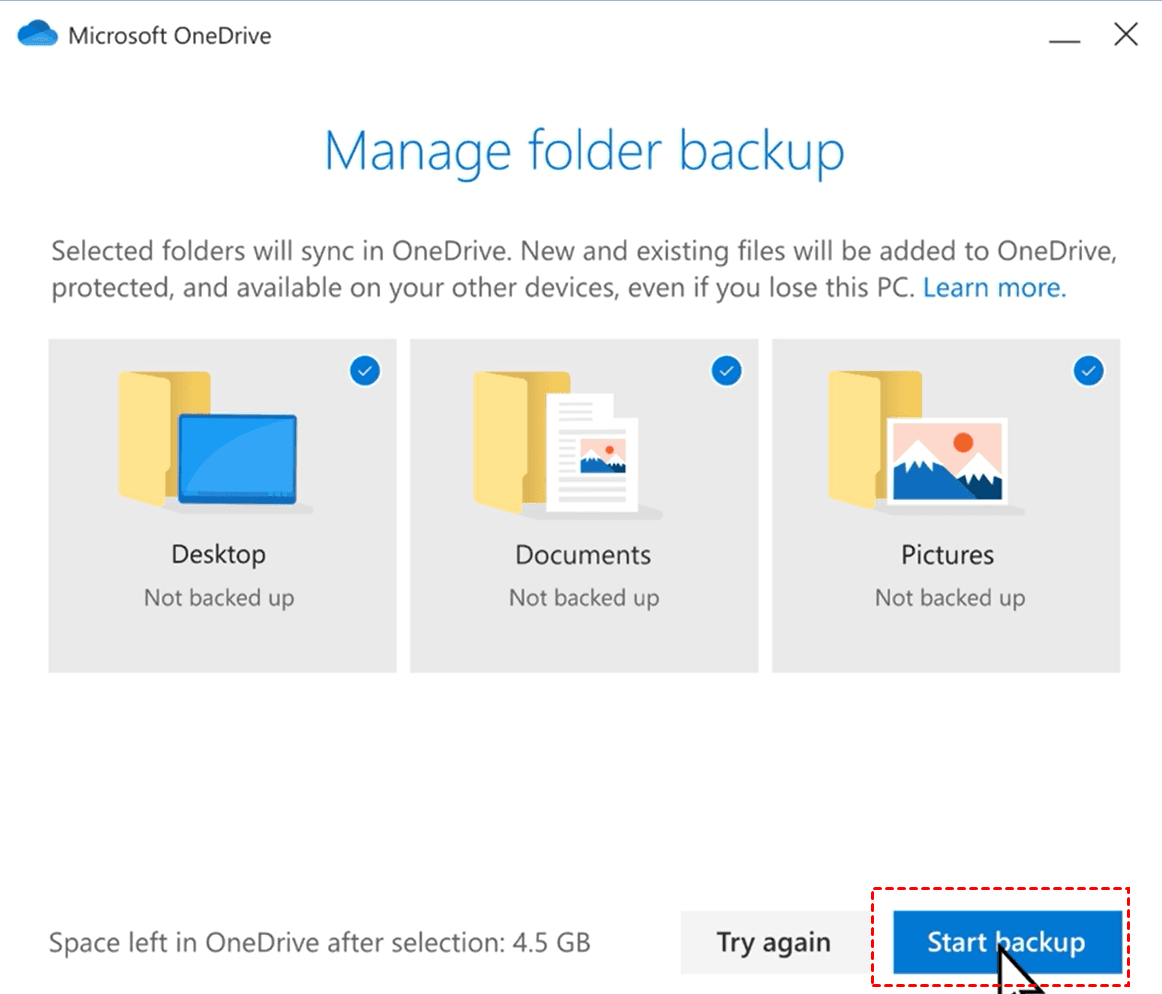Viewport: 1162px width, 994px height.
Task: Select the Pictures label text
Action: [x=947, y=555]
